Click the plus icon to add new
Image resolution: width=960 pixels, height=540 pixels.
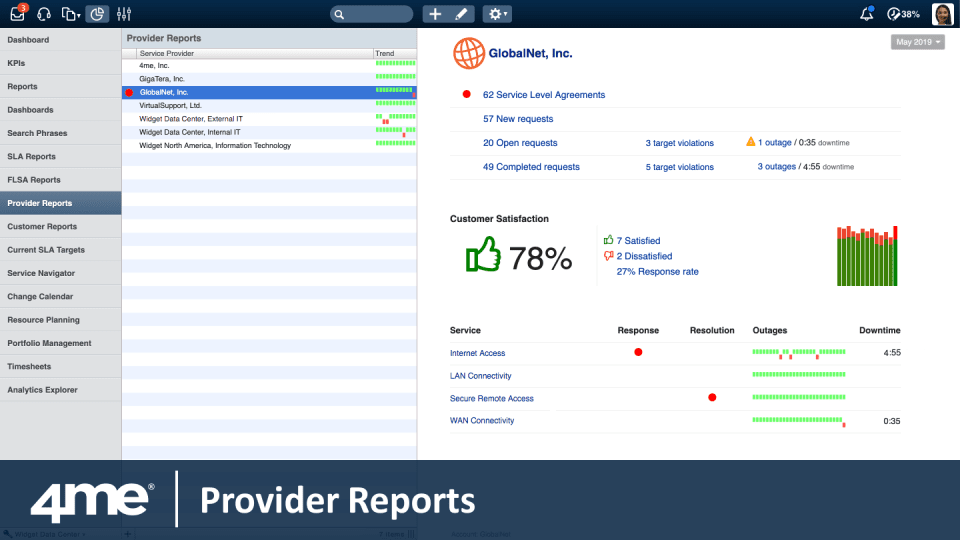[435, 14]
